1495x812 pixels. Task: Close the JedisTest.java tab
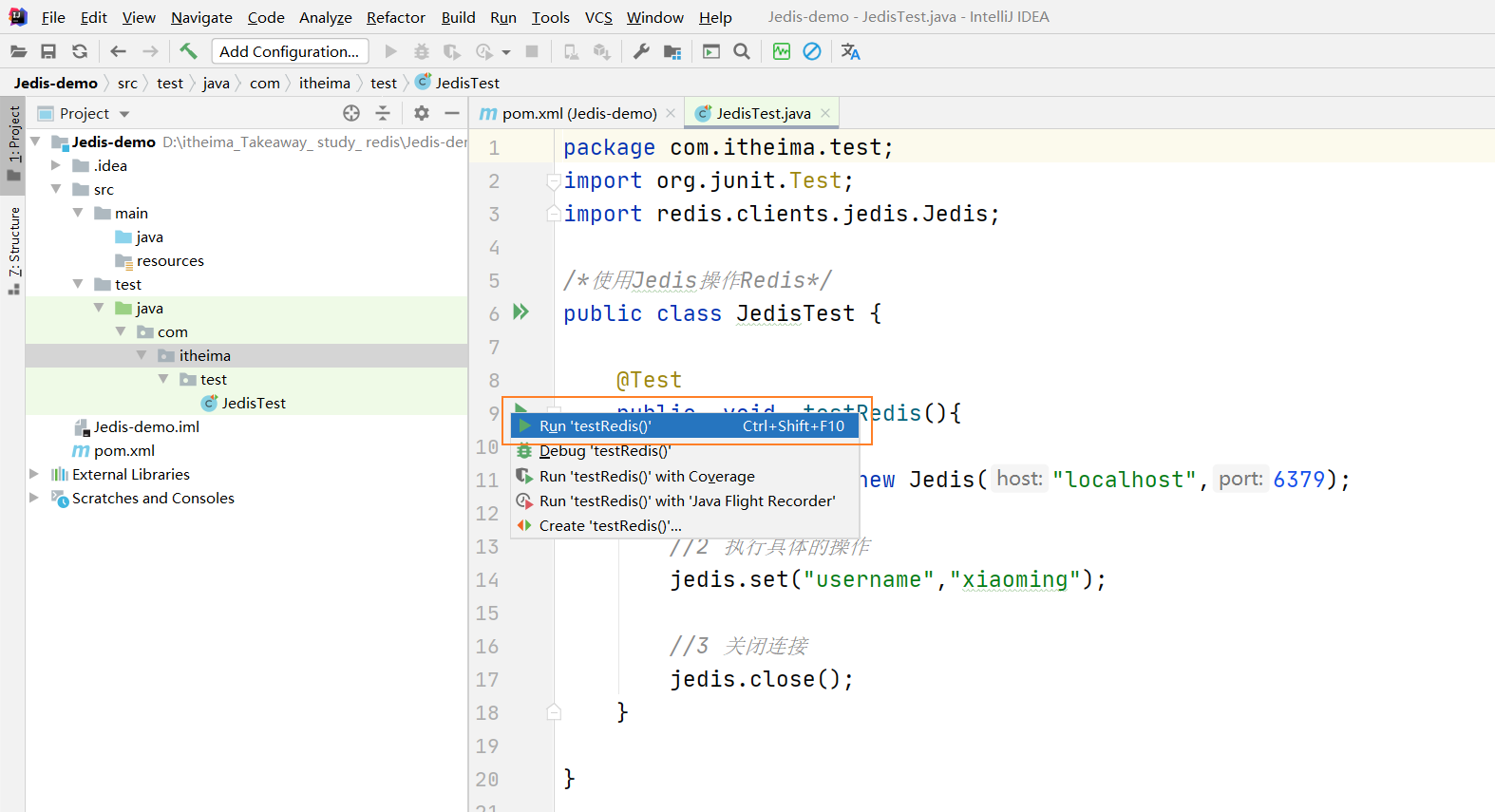[825, 113]
